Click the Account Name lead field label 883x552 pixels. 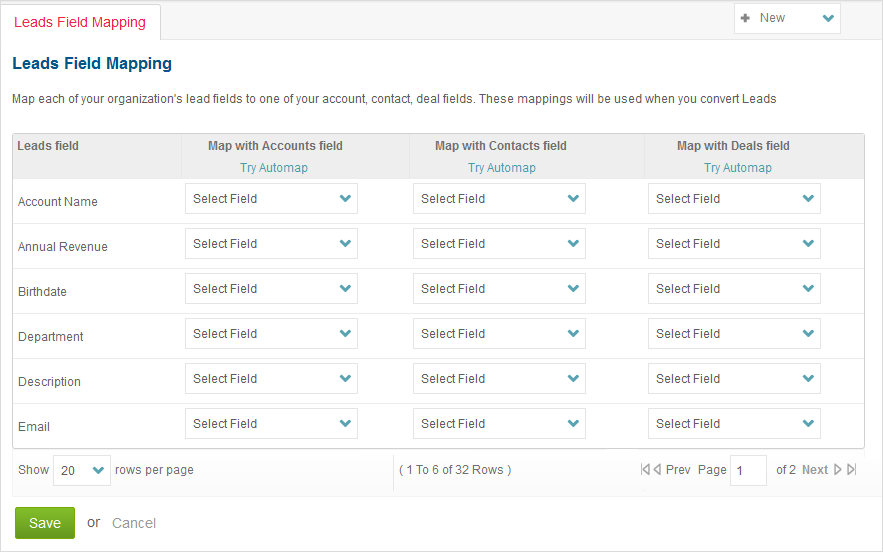(57, 202)
